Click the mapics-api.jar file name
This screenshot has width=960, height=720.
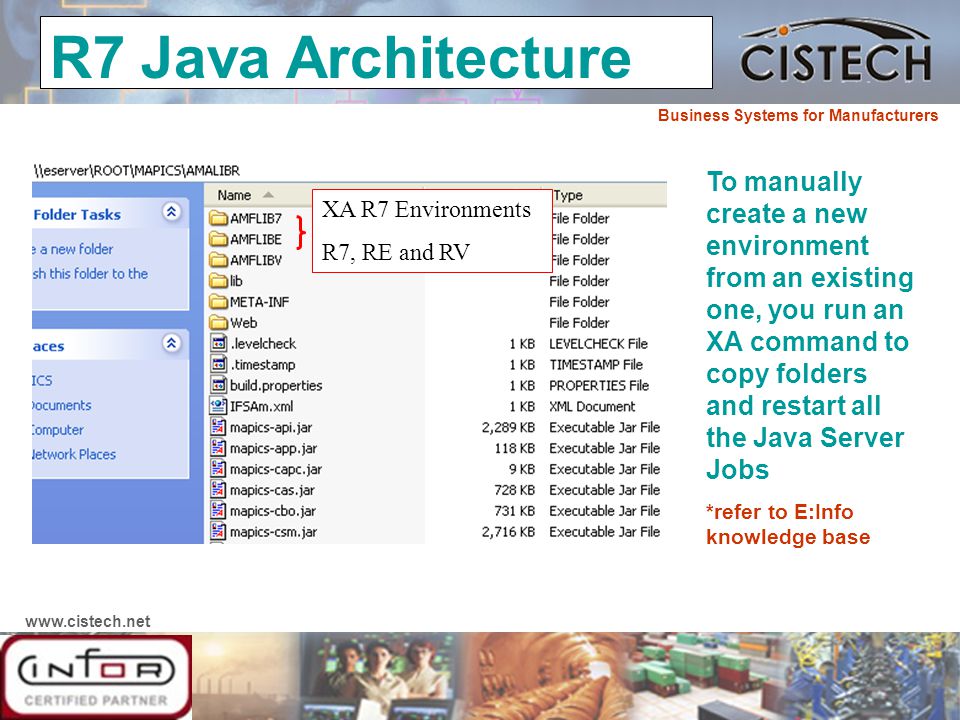click(x=271, y=427)
